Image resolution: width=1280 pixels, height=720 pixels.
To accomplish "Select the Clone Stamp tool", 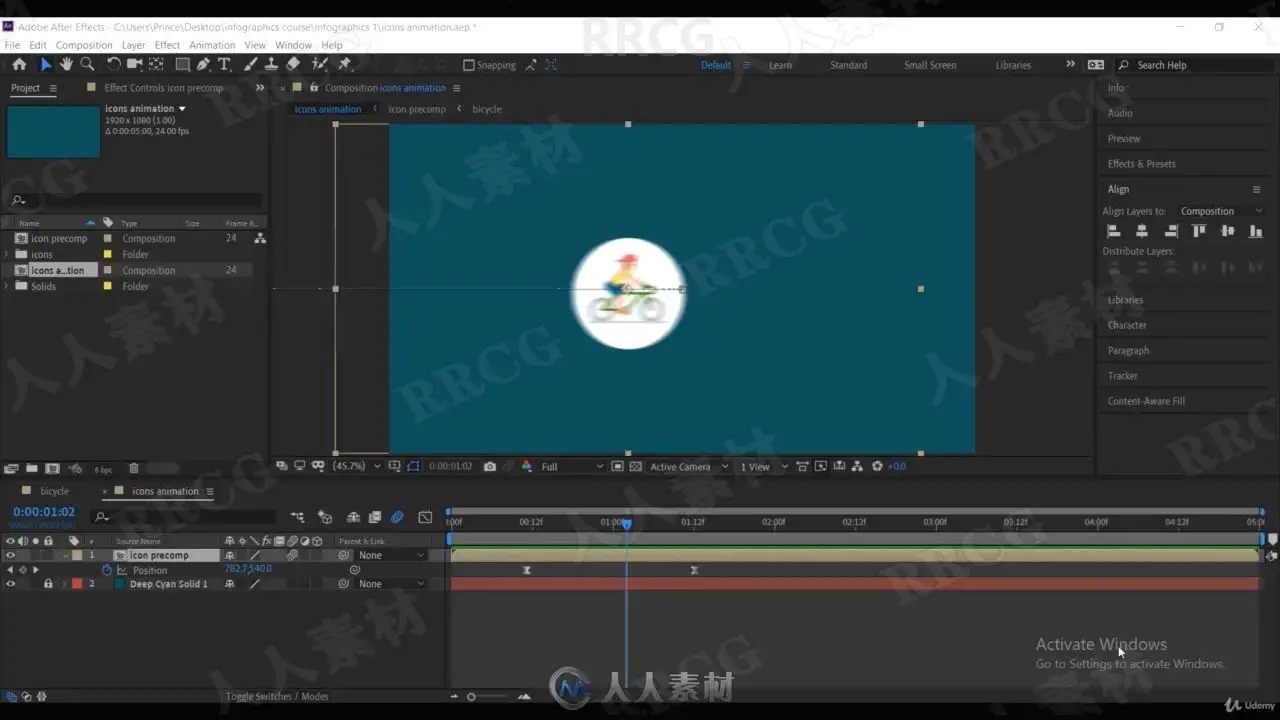I will point(271,64).
